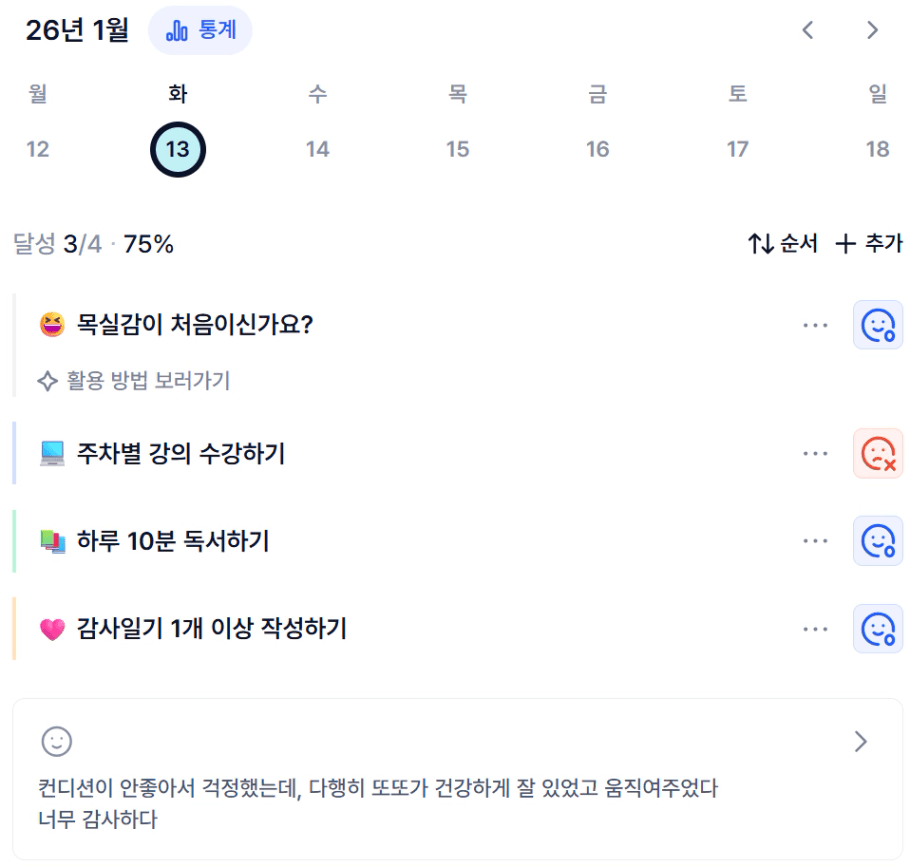Open more options for 주차별 강의 수강하기
Screen dimensions: 910x867
point(815,454)
